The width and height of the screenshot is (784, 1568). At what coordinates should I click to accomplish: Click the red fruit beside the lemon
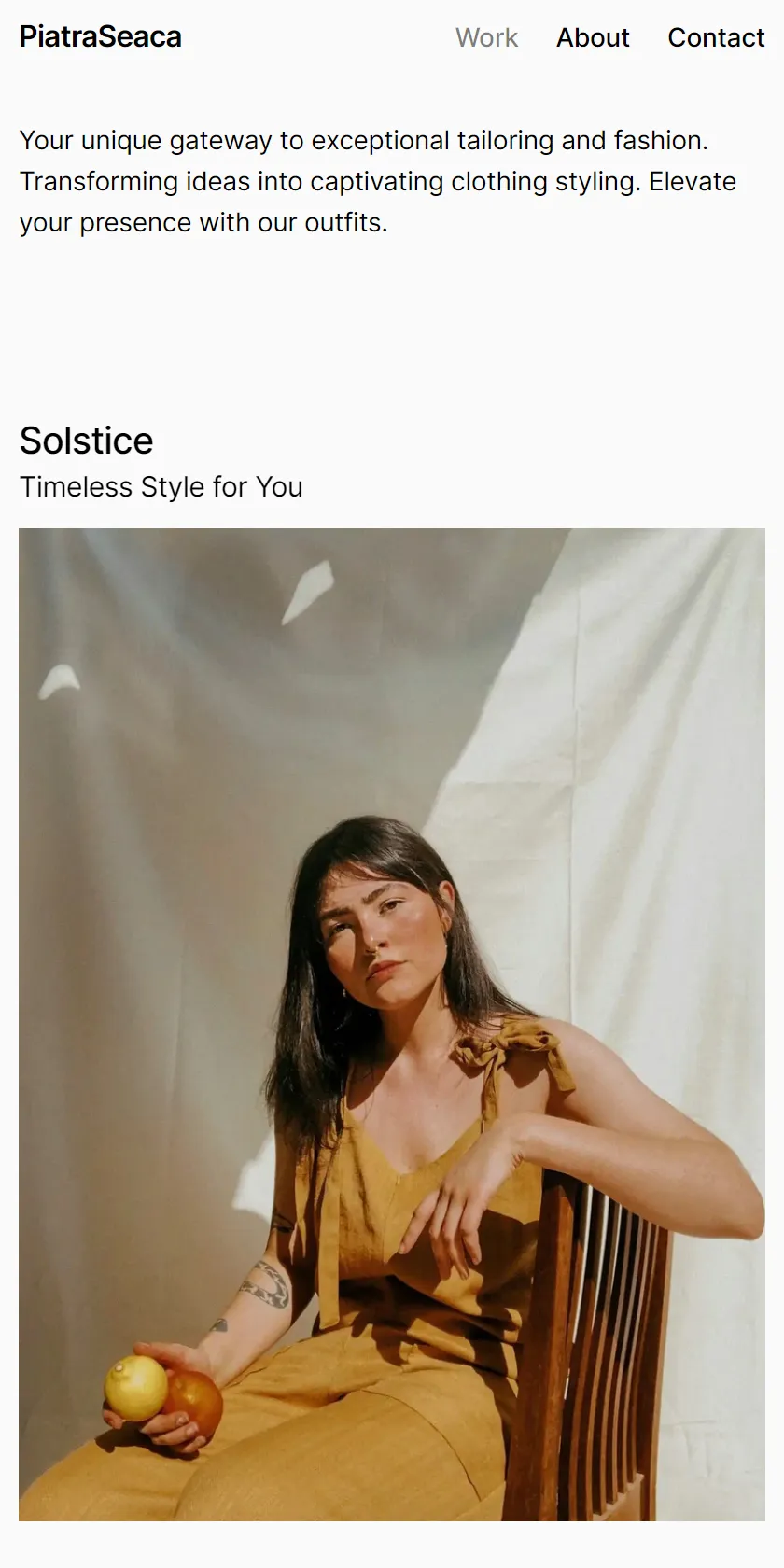click(x=194, y=1405)
